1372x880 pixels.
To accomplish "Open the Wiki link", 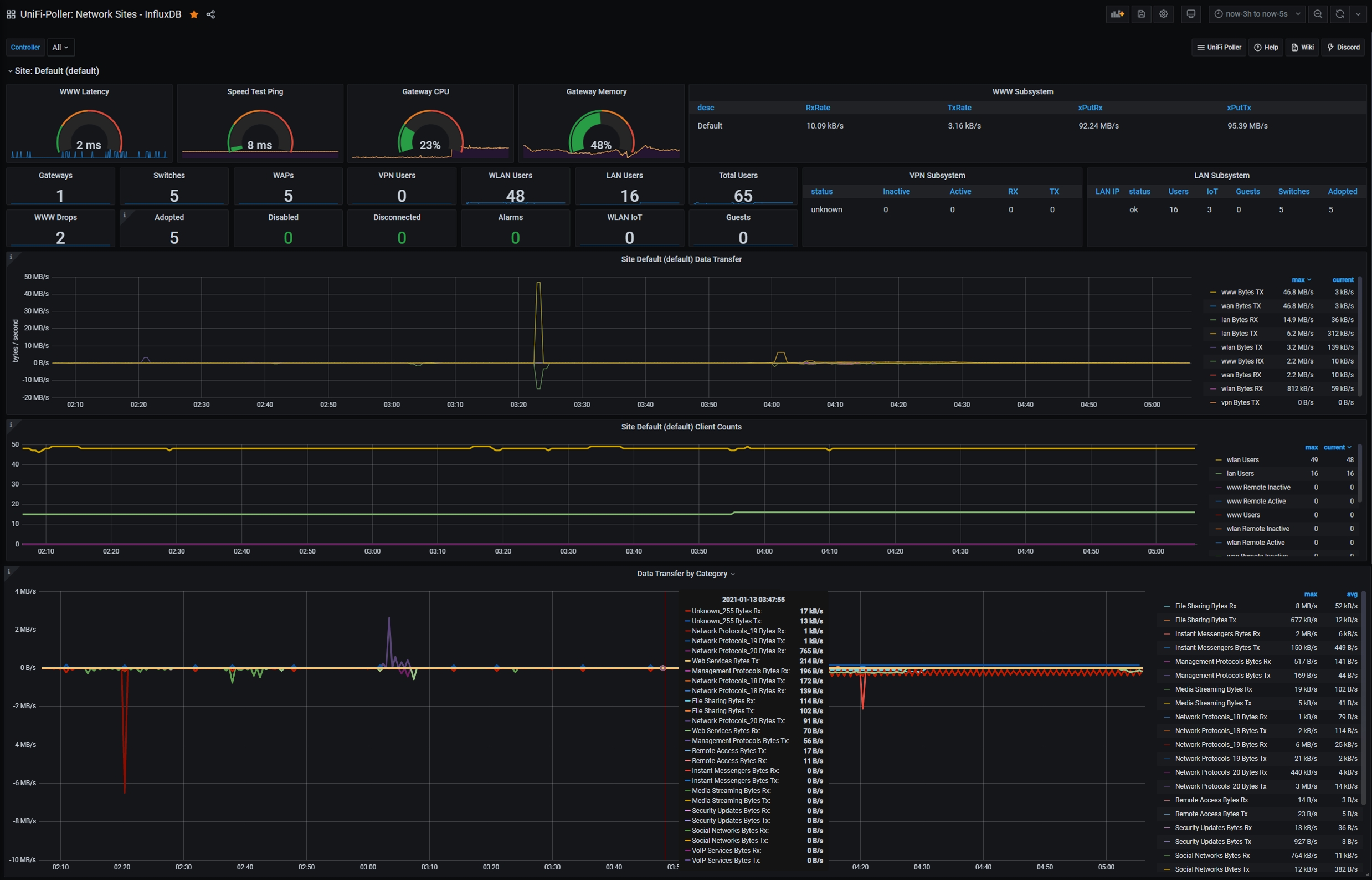I will [1302, 48].
